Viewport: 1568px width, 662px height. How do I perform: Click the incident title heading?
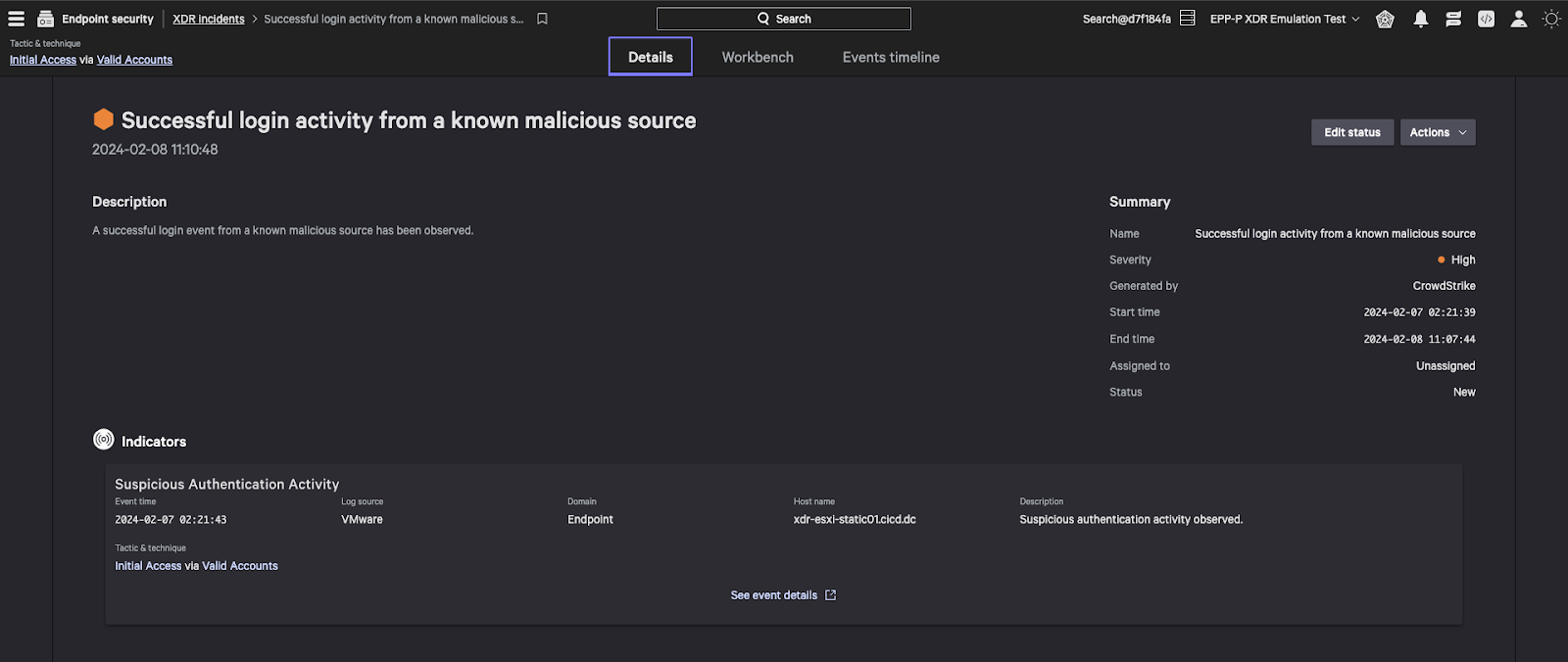click(x=409, y=120)
